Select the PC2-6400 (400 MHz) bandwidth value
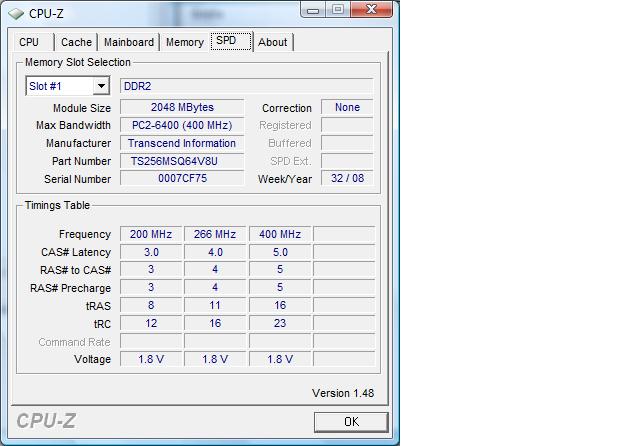The width and height of the screenshot is (640, 446). [x=182, y=125]
